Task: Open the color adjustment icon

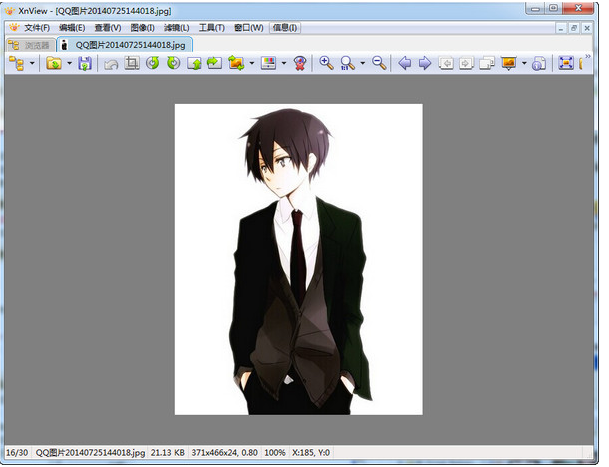Action: coord(268,63)
